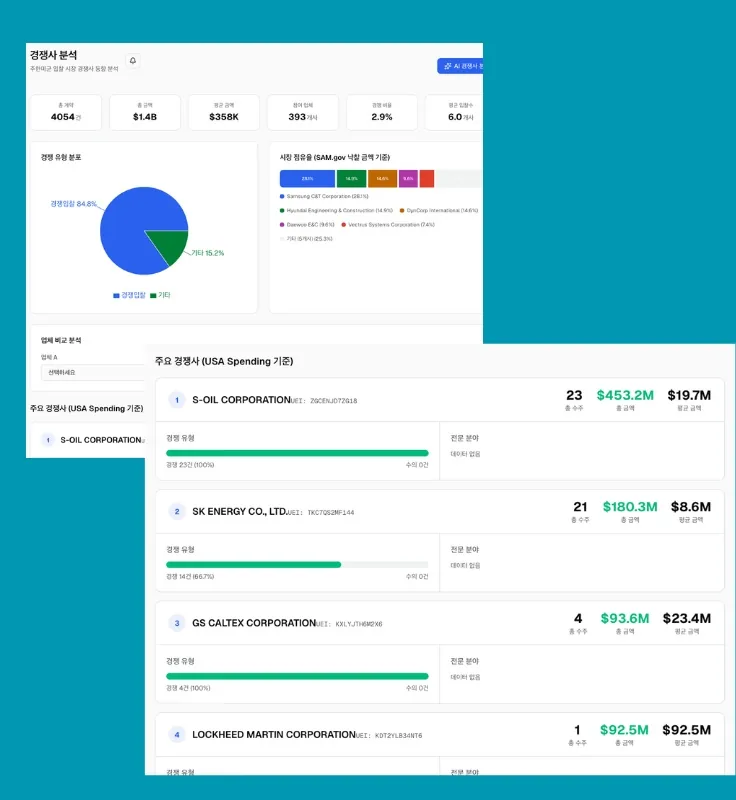Click 경쟁 4건 (100%) label
The image size is (736, 800).
188,688
